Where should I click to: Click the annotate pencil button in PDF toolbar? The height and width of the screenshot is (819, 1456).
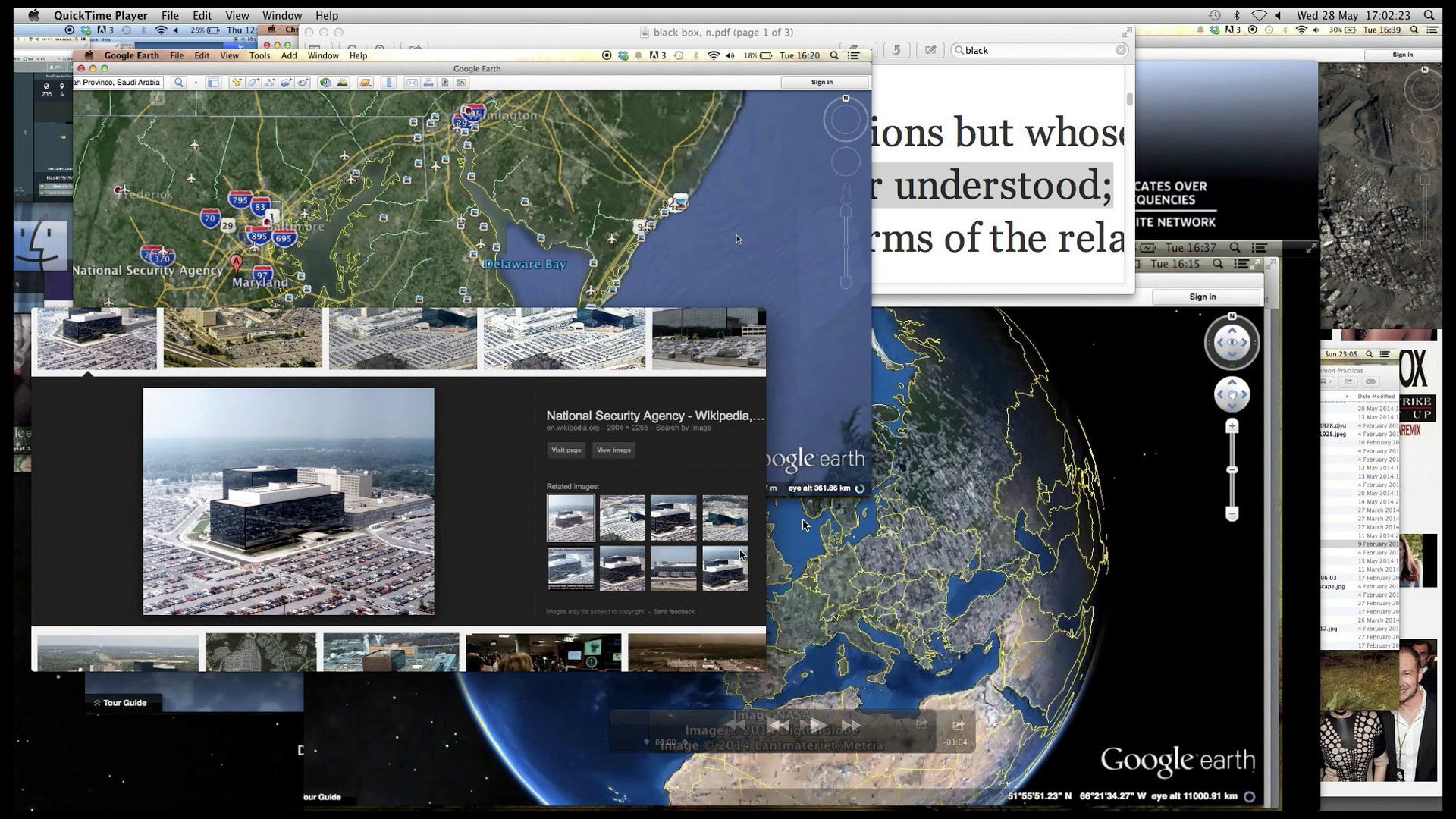click(930, 50)
